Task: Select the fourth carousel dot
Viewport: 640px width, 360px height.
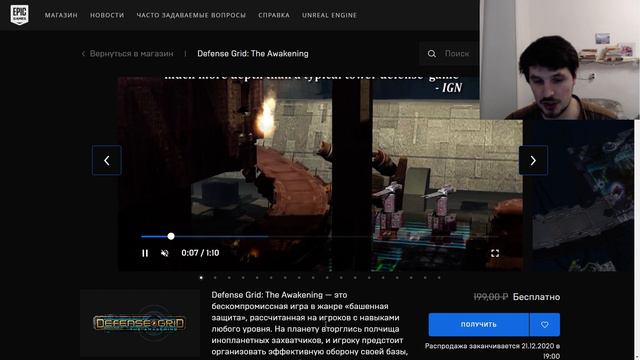Action: (x=243, y=278)
